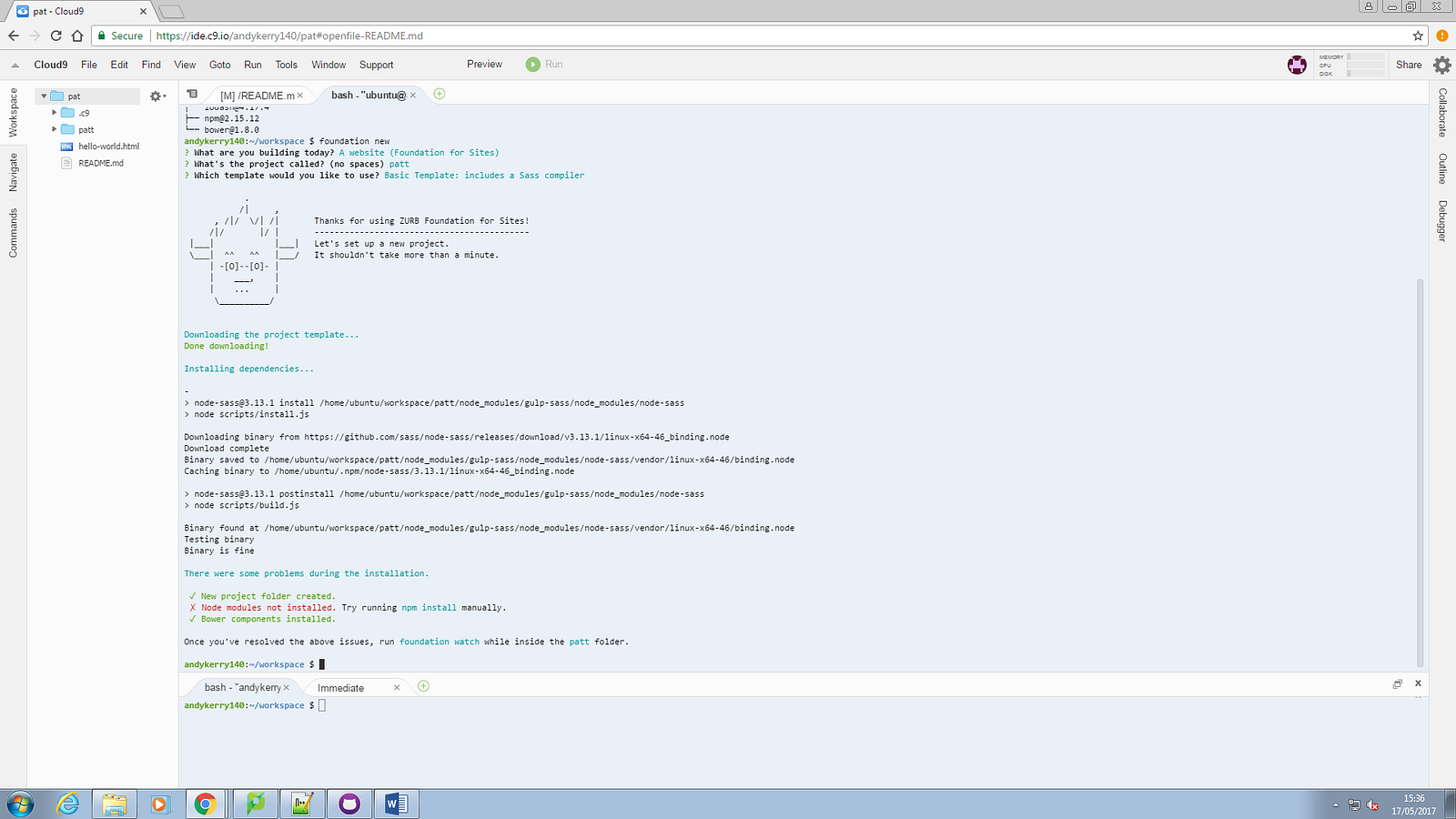Image resolution: width=1456 pixels, height=819 pixels.
Task: Open the Cloud9 menu
Action: click(51, 65)
